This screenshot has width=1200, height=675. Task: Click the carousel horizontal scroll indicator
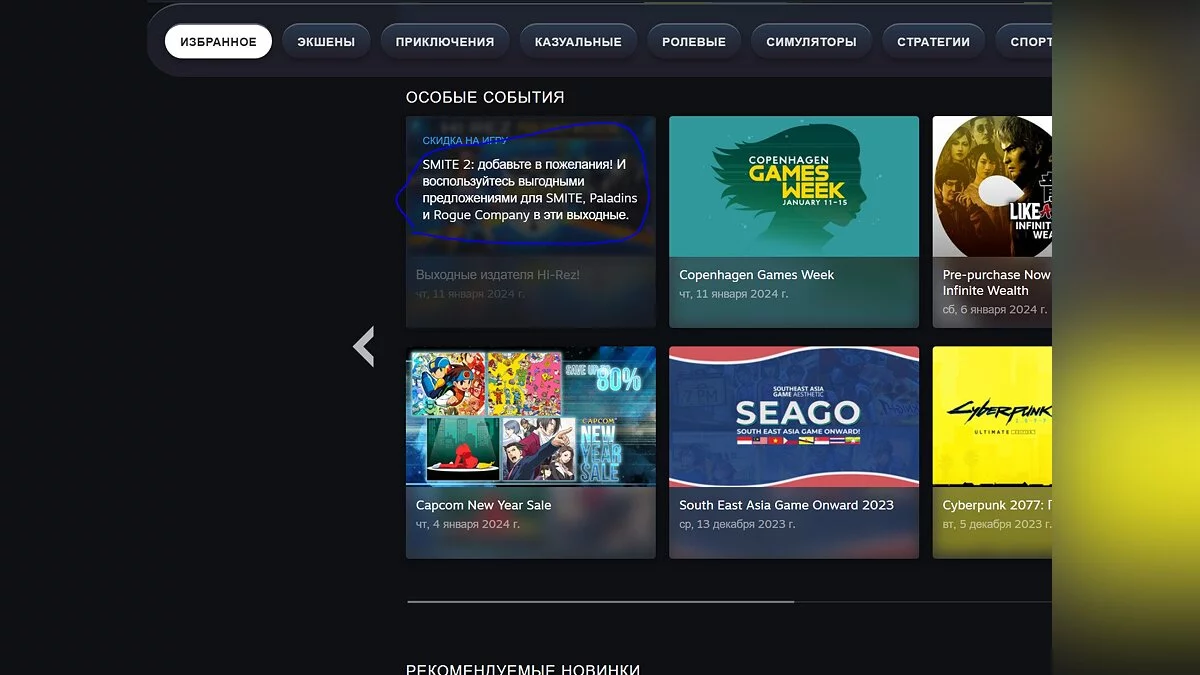tap(601, 602)
